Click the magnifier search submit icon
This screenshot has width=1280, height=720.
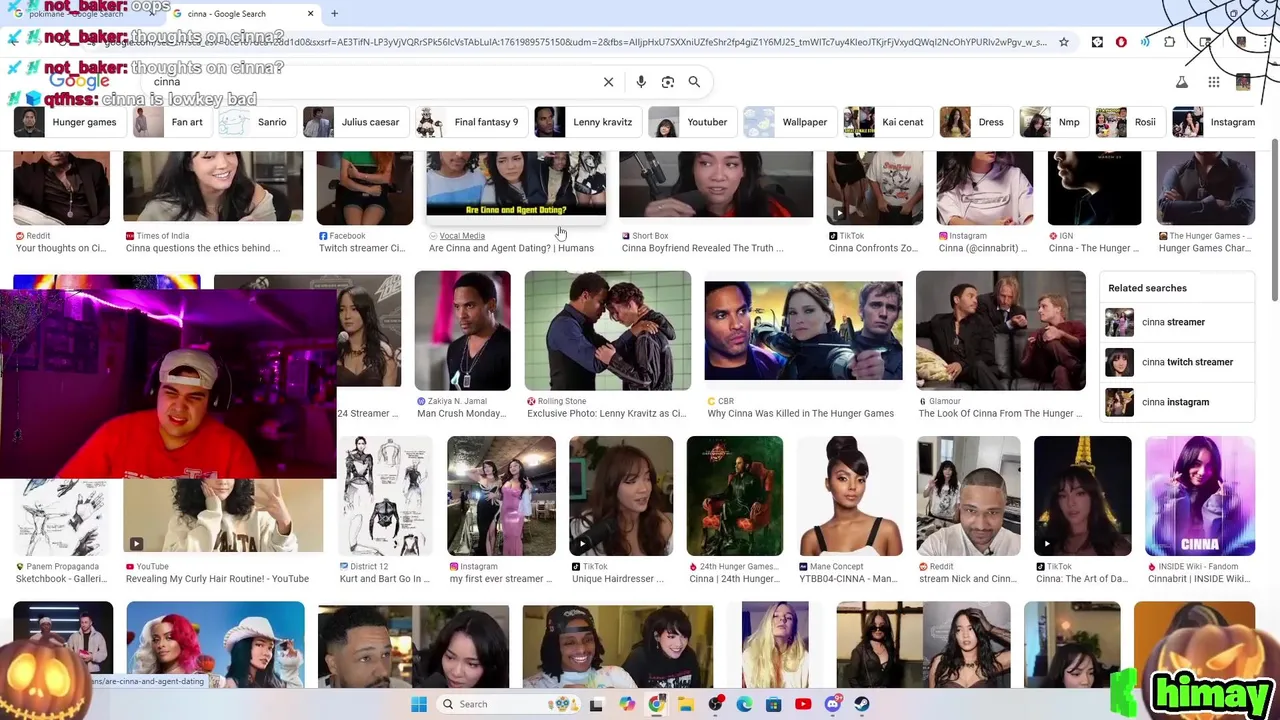(694, 82)
